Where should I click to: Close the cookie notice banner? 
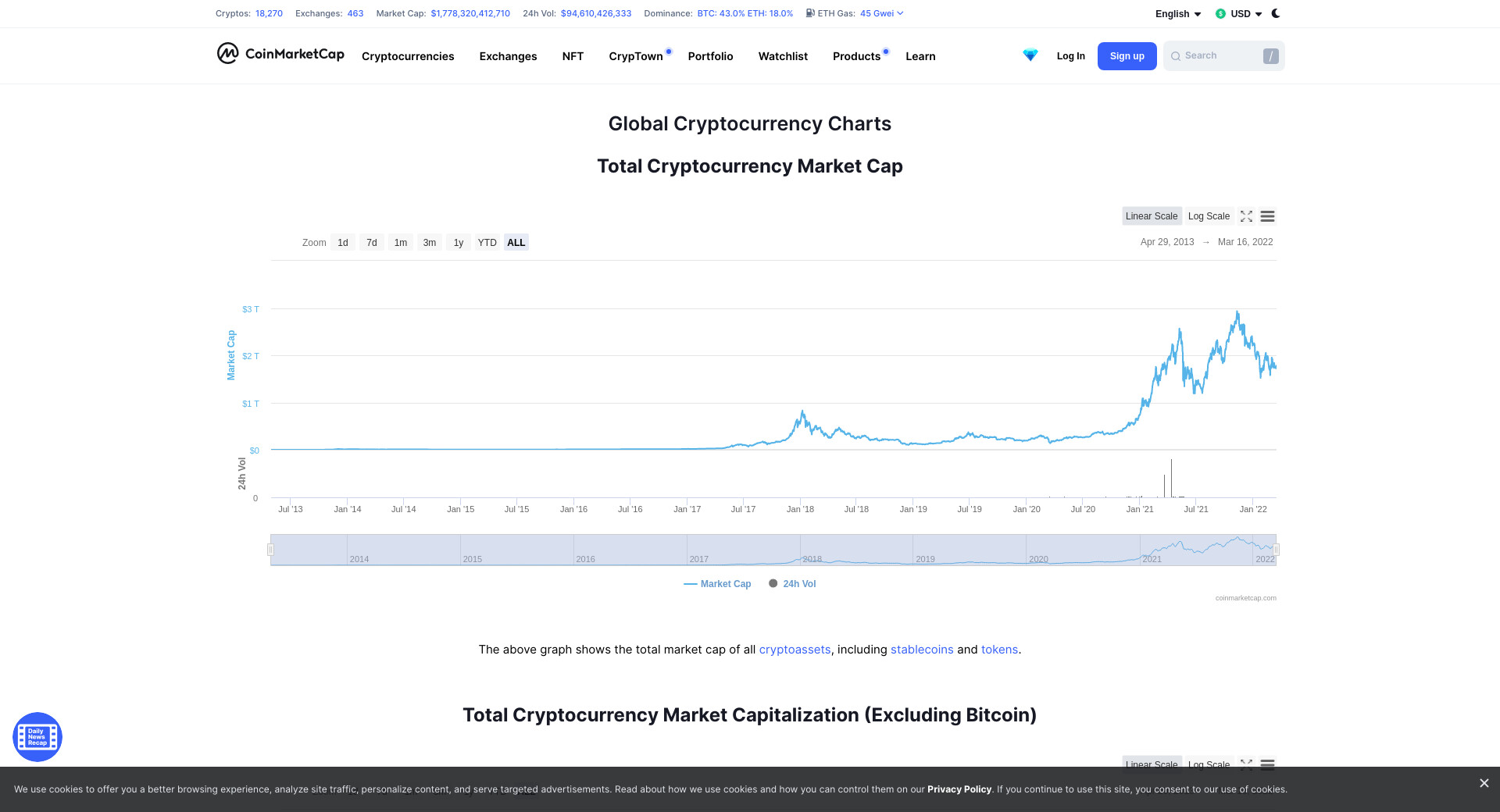(x=1484, y=783)
